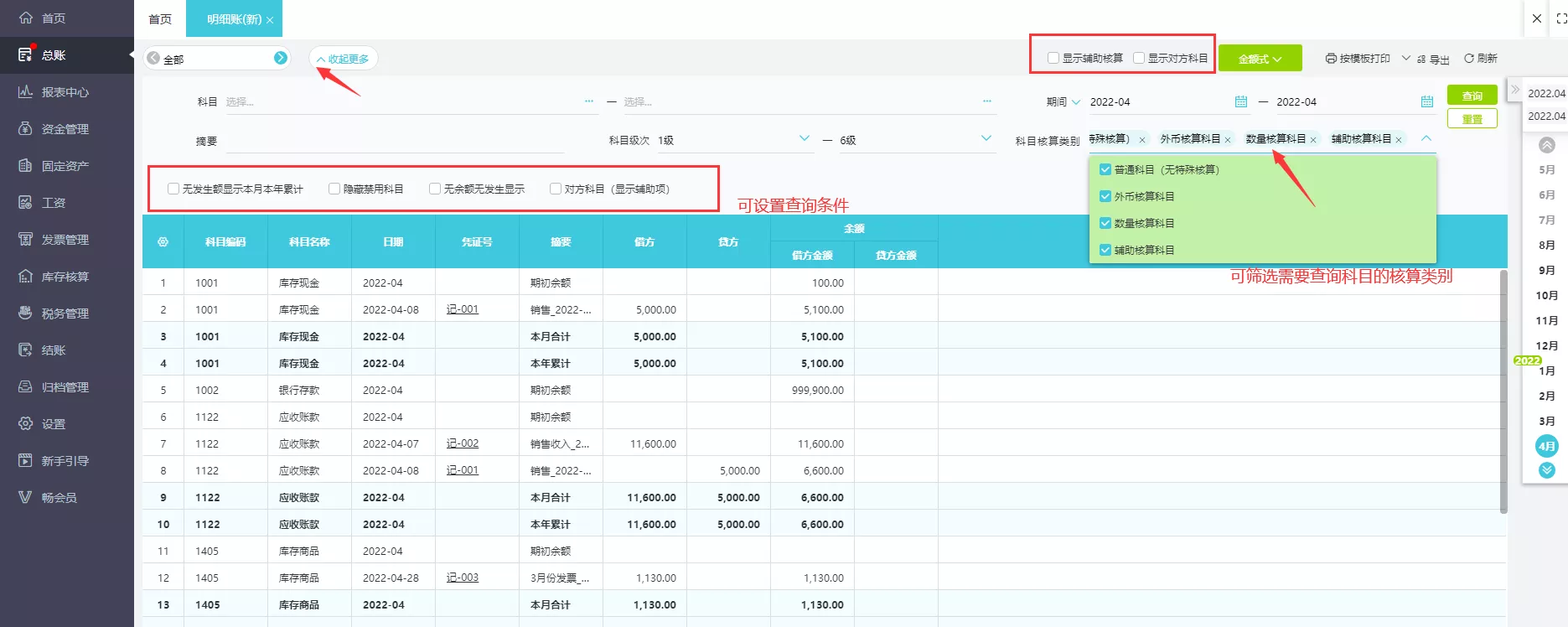Image resolution: width=1568 pixels, height=627 pixels.
Task: Click the 重置 reset button
Action: [1472, 119]
